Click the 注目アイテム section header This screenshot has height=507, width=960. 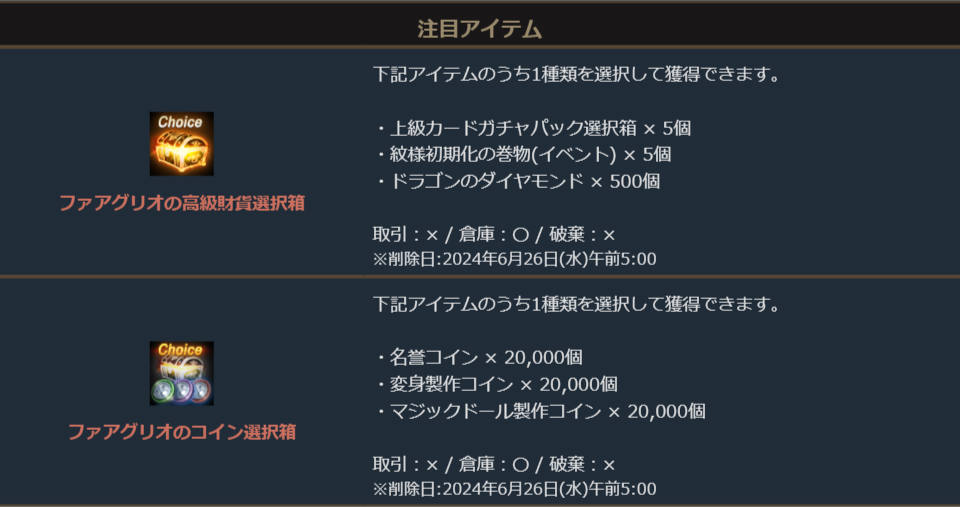tap(480, 29)
